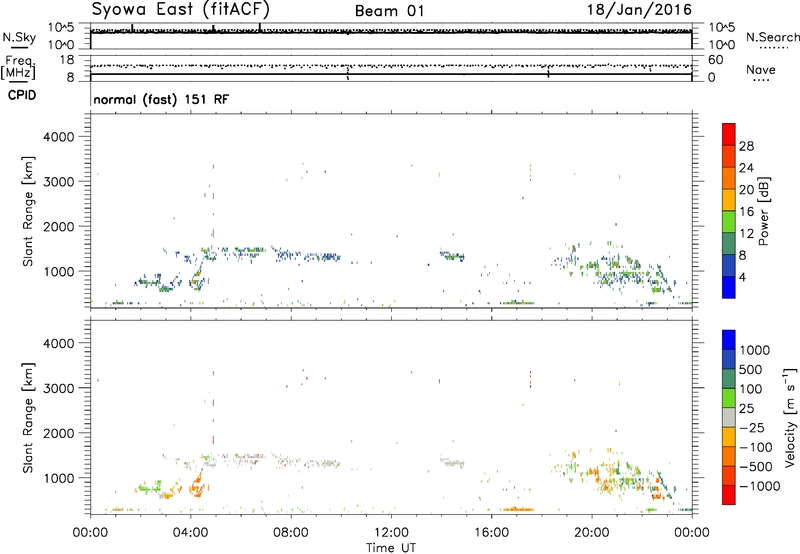Click the red bottom segment of Velocity colorbar
The width and height of the screenshot is (800, 554).
click(729, 495)
